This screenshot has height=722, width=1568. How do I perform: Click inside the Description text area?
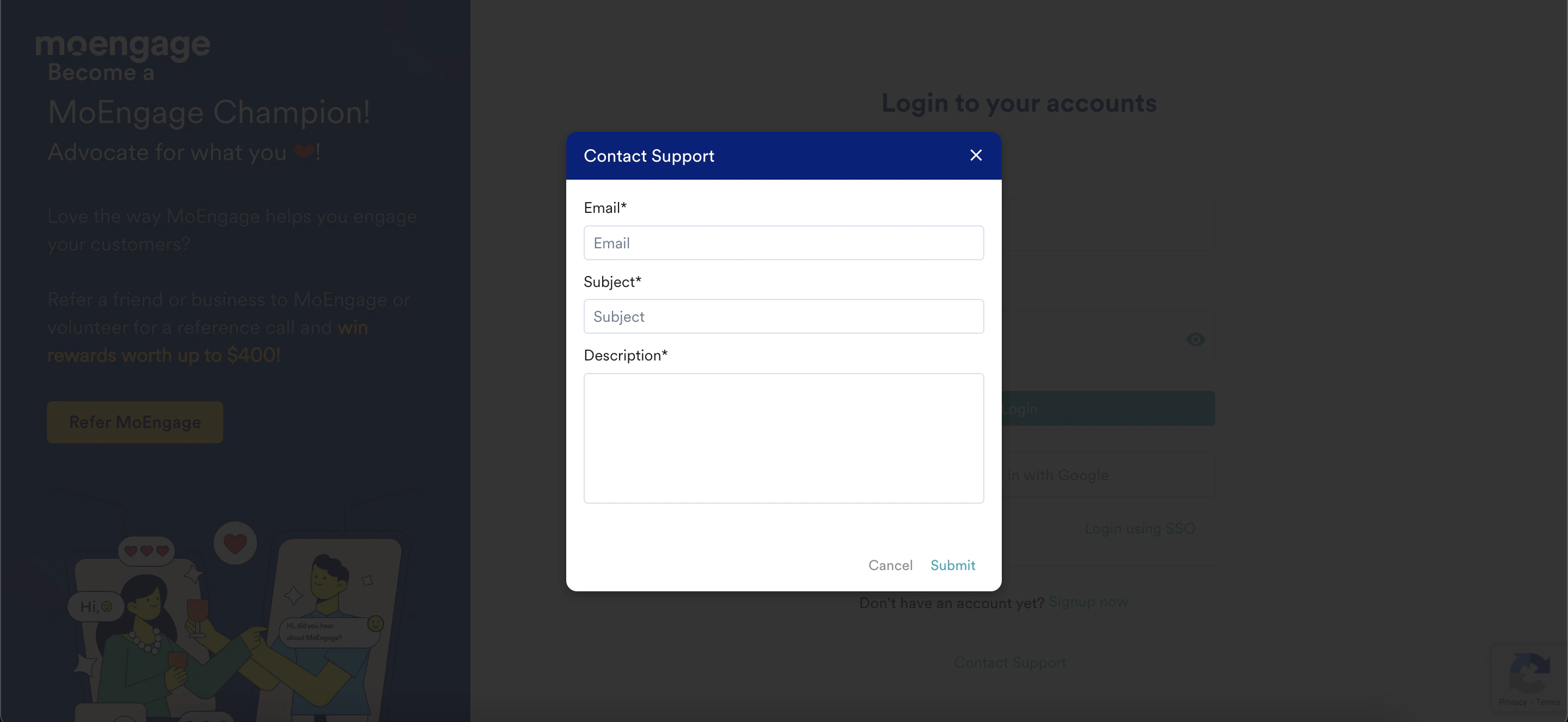click(783, 438)
